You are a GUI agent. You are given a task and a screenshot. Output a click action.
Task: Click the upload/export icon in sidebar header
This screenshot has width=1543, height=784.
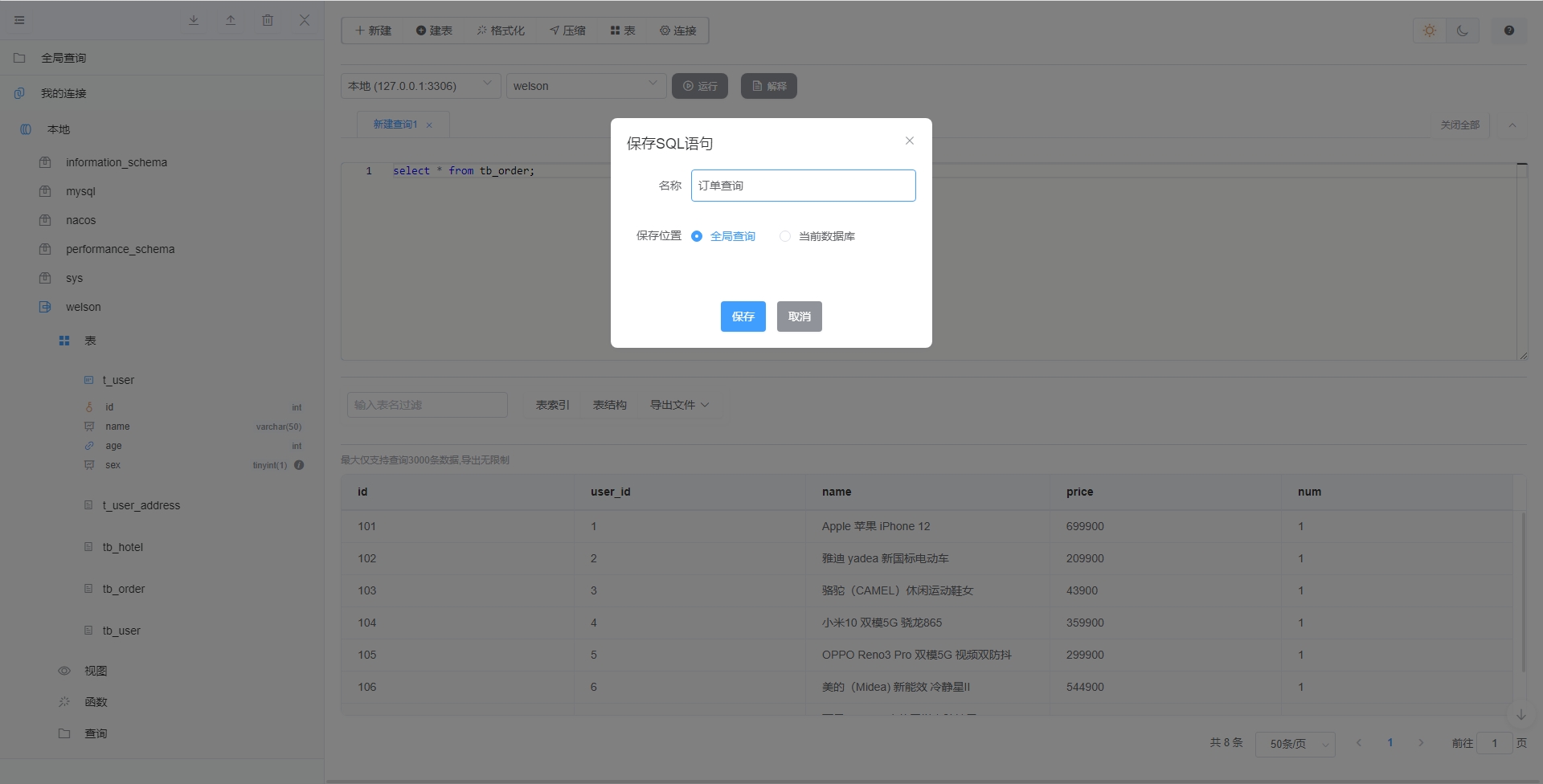231,20
